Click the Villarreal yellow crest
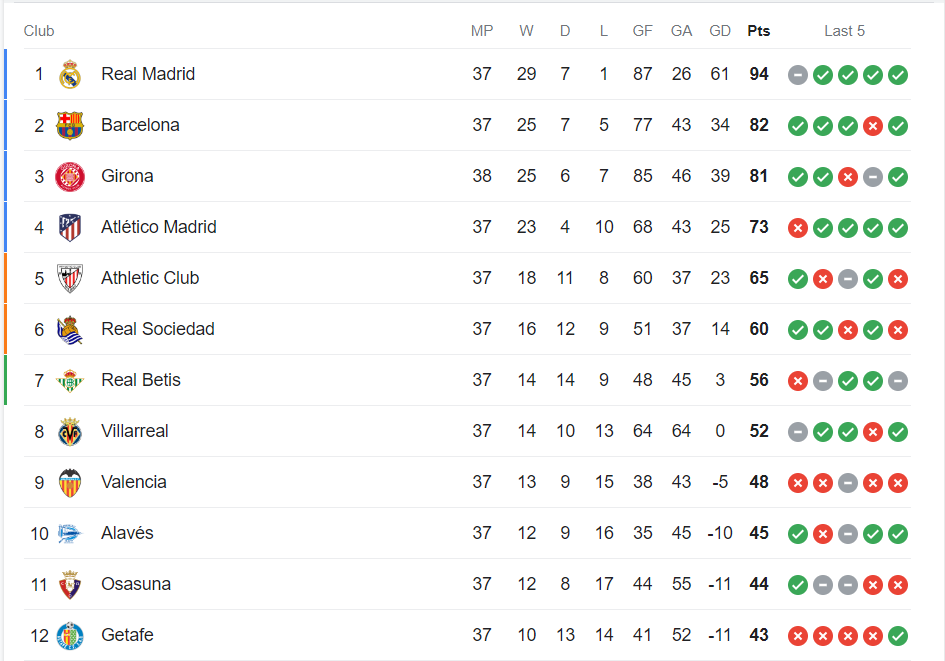 point(70,431)
